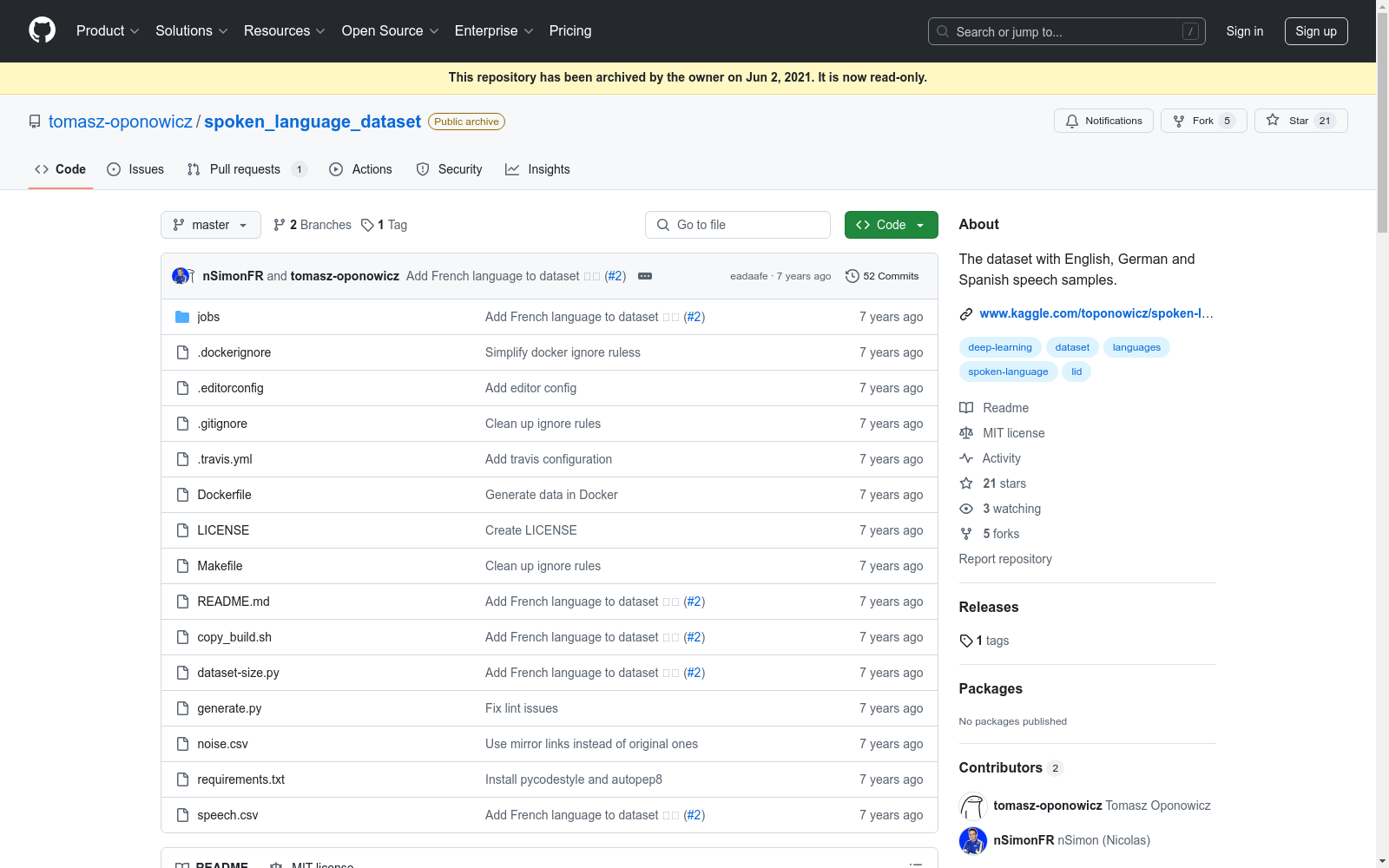Click the eadaafe commit hash
The image size is (1389, 868).
(x=749, y=276)
